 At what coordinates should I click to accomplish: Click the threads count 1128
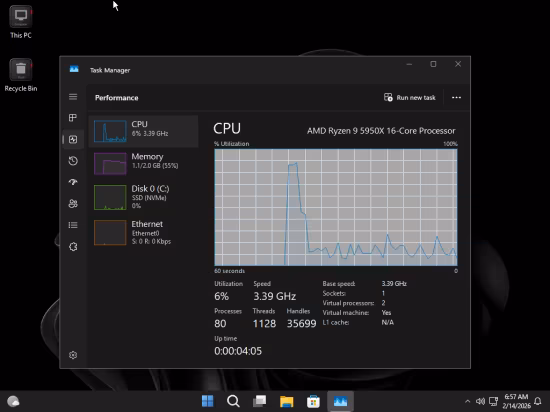click(264, 323)
